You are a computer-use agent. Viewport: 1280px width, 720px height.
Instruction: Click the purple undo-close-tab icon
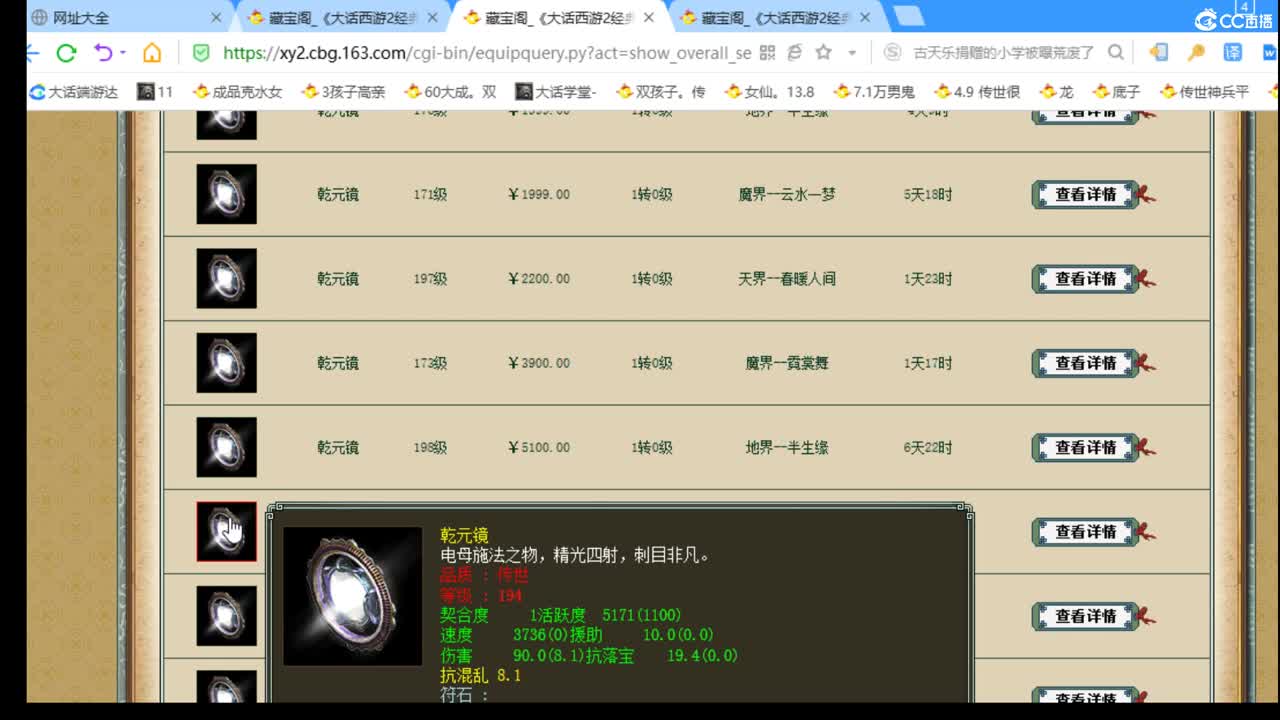click(x=102, y=53)
